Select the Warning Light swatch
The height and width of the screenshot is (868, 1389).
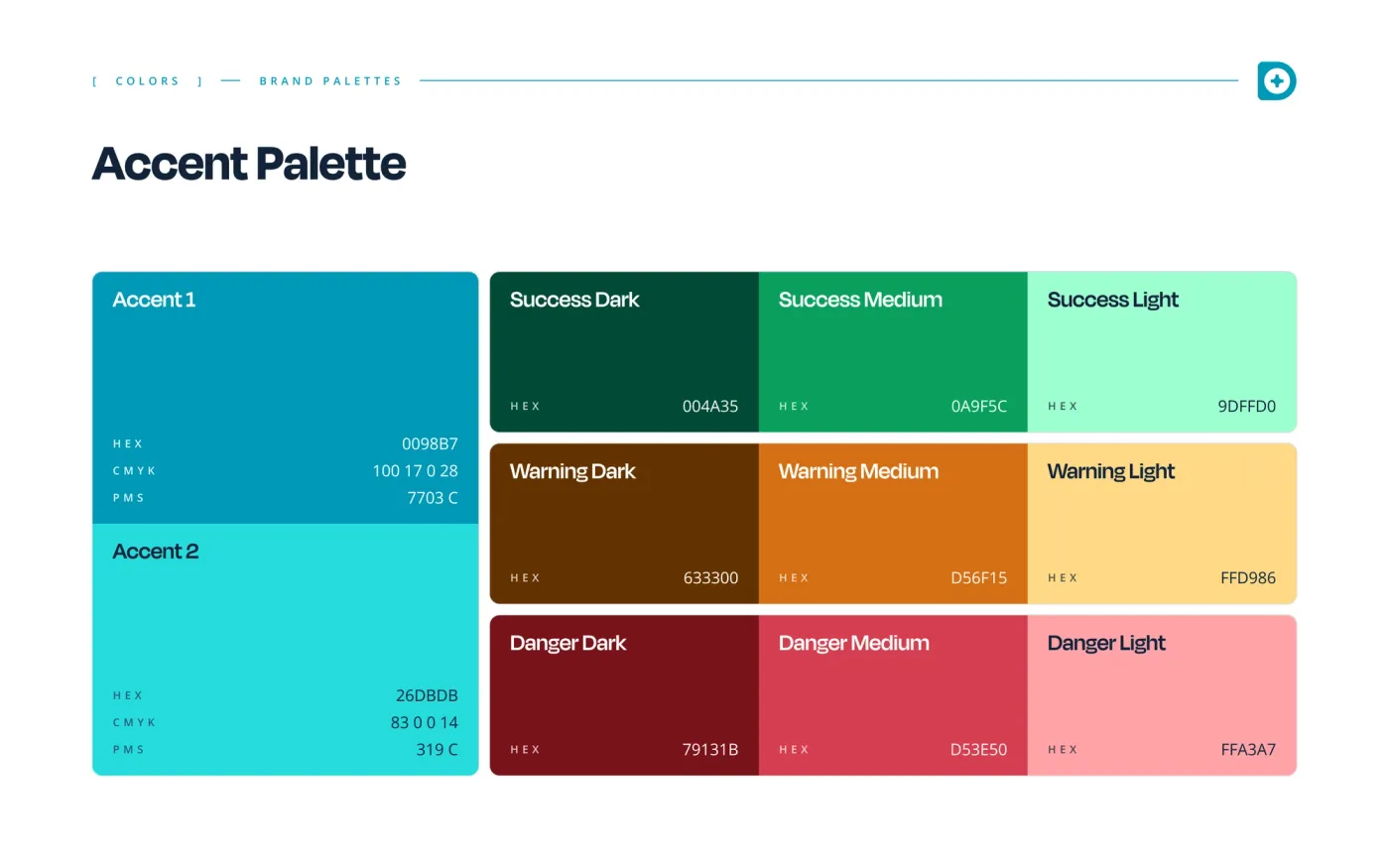(1162, 524)
